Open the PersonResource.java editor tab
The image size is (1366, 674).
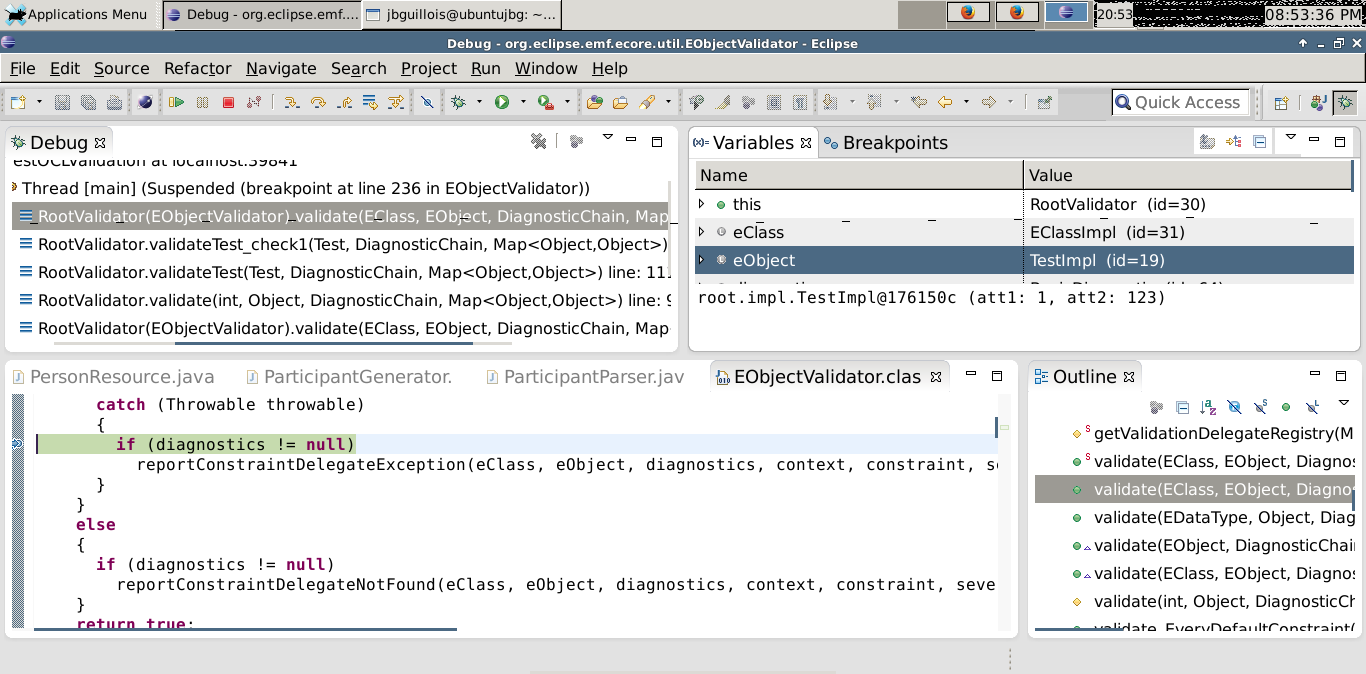[122, 377]
